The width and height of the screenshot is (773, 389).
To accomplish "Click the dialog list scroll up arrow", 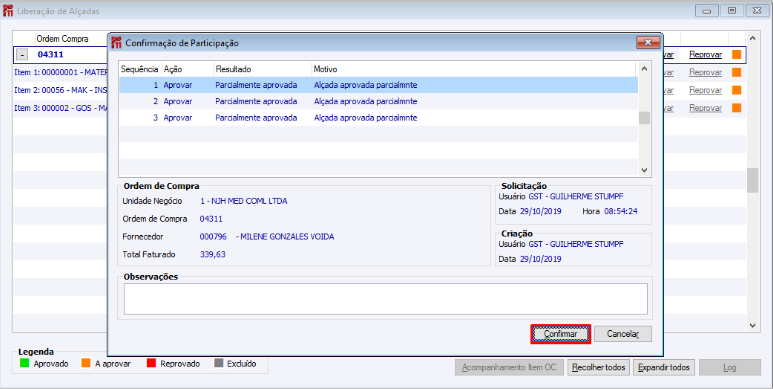I will point(644,69).
